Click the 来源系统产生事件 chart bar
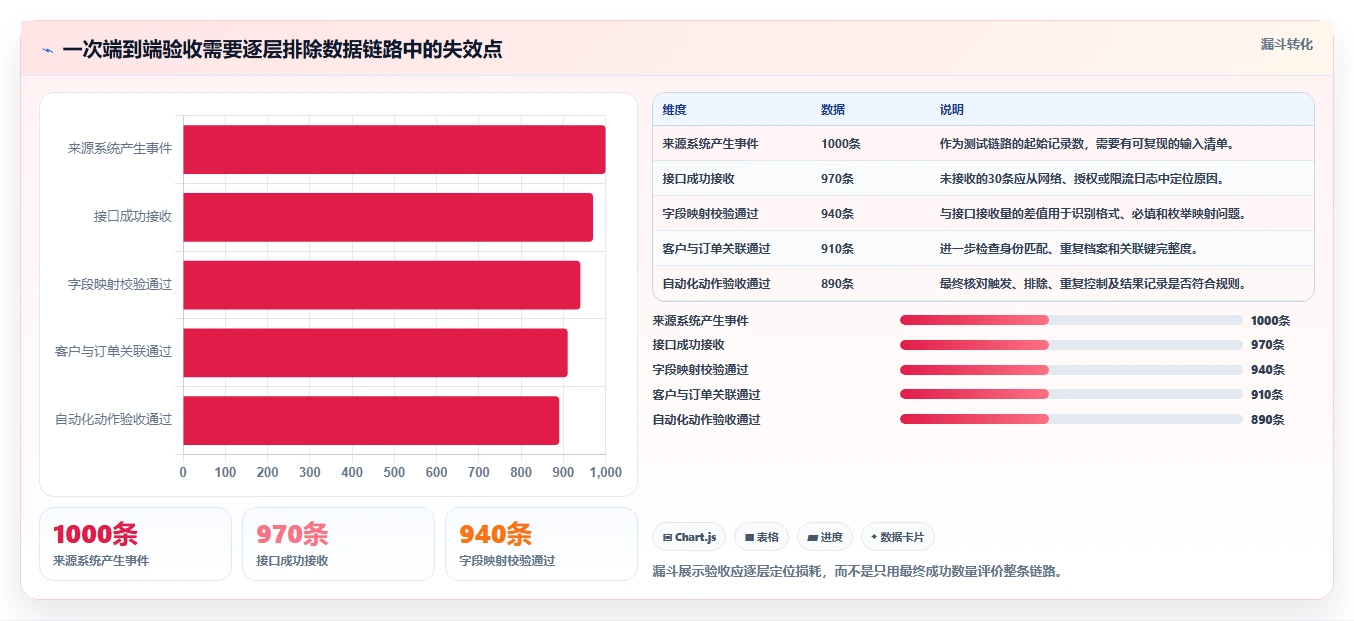 click(x=394, y=149)
